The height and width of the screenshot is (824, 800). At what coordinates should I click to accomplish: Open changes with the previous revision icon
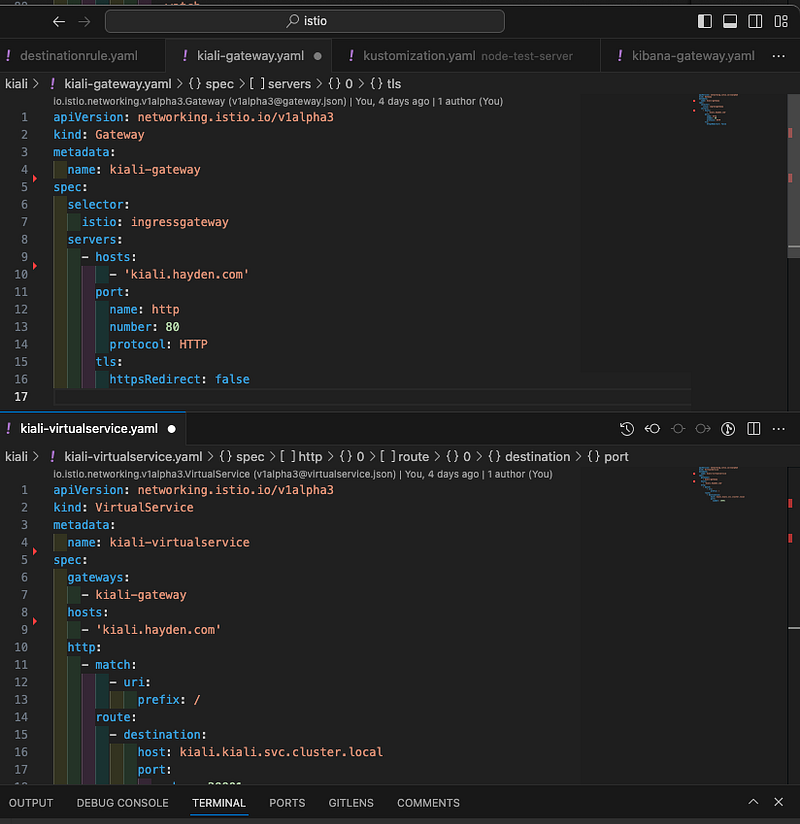pyautogui.click(x=652, y=429)
